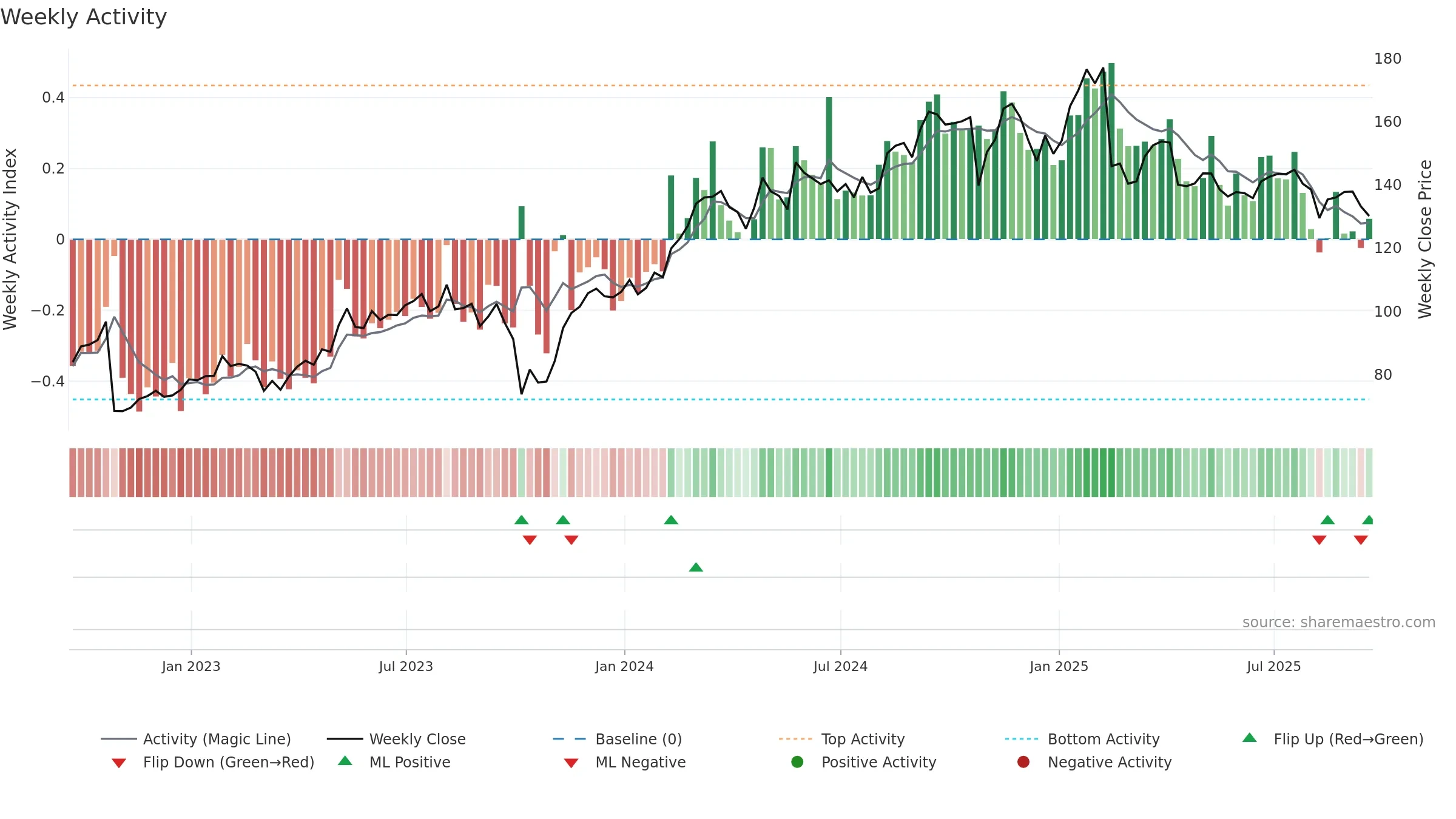1456x819 pixels.
Task: Click the Weekly Close Price axis title
Action: pyautogui.click(x=1425, y=240)
